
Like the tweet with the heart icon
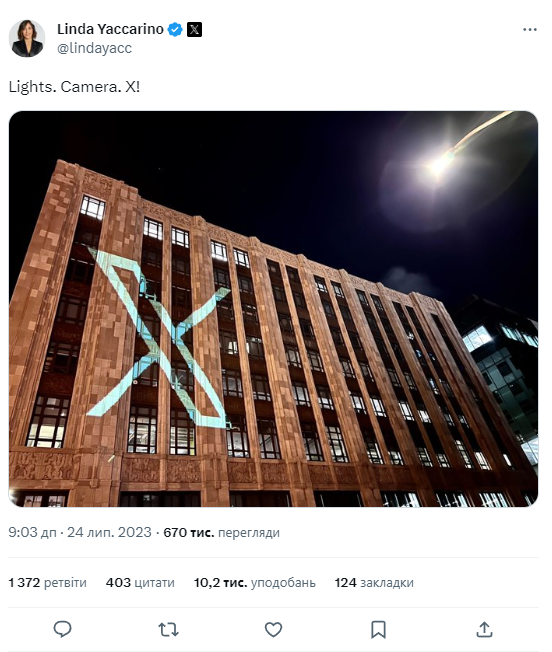[x=273, y=630]
